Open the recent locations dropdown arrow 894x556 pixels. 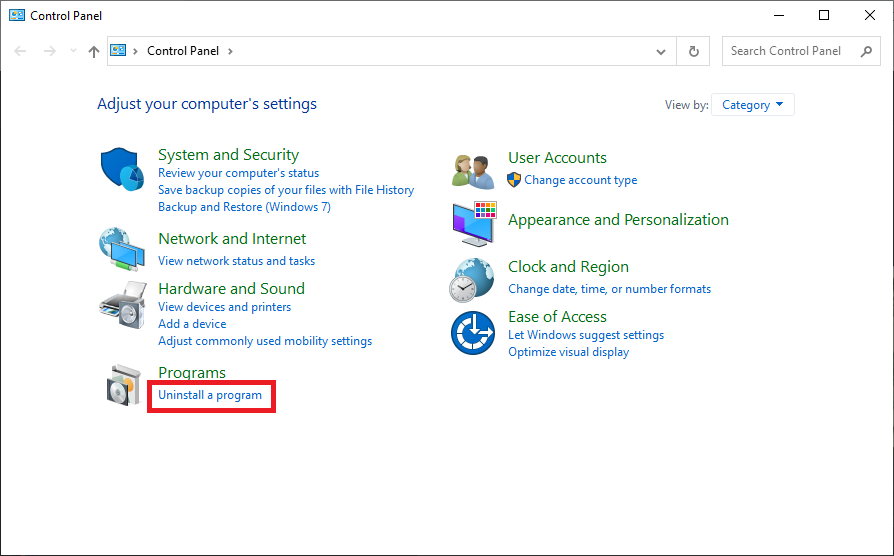(73, 51)
